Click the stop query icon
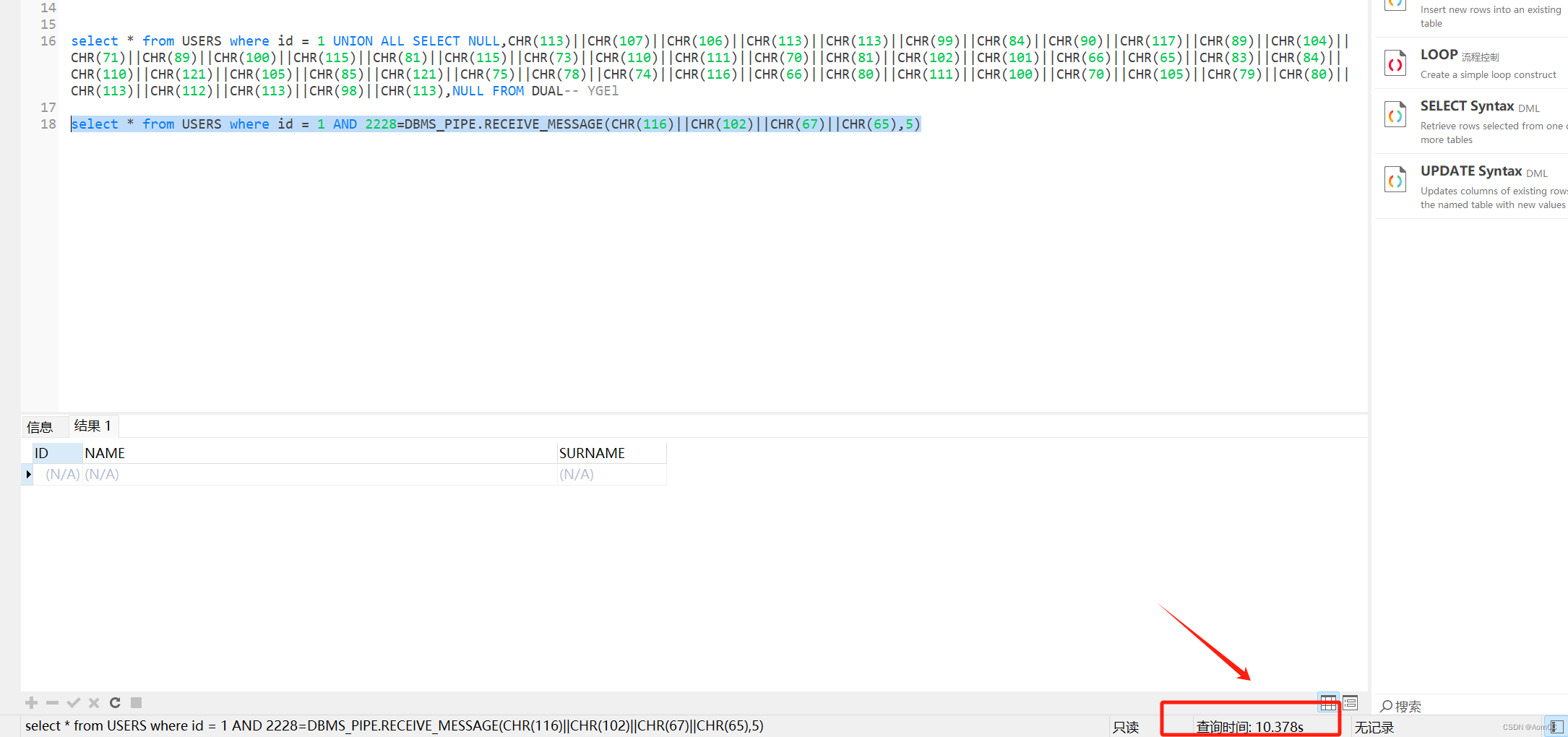1568x737 pixels. click(136, 702)
